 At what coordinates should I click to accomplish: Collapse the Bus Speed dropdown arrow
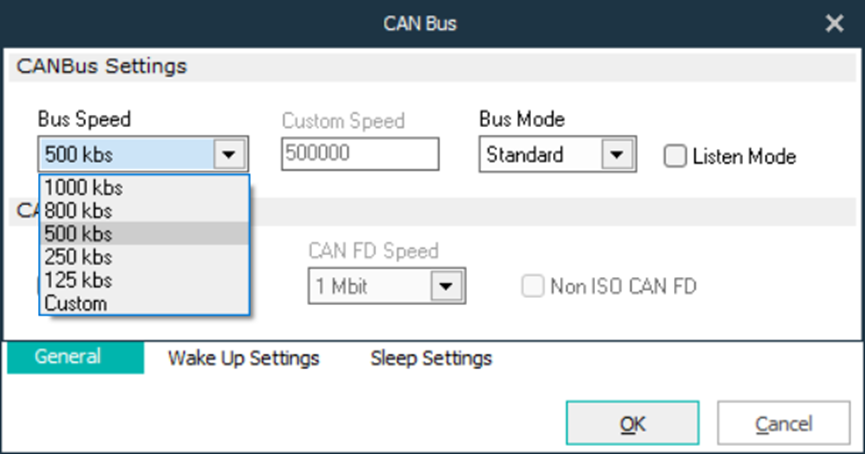coord(230,155)
